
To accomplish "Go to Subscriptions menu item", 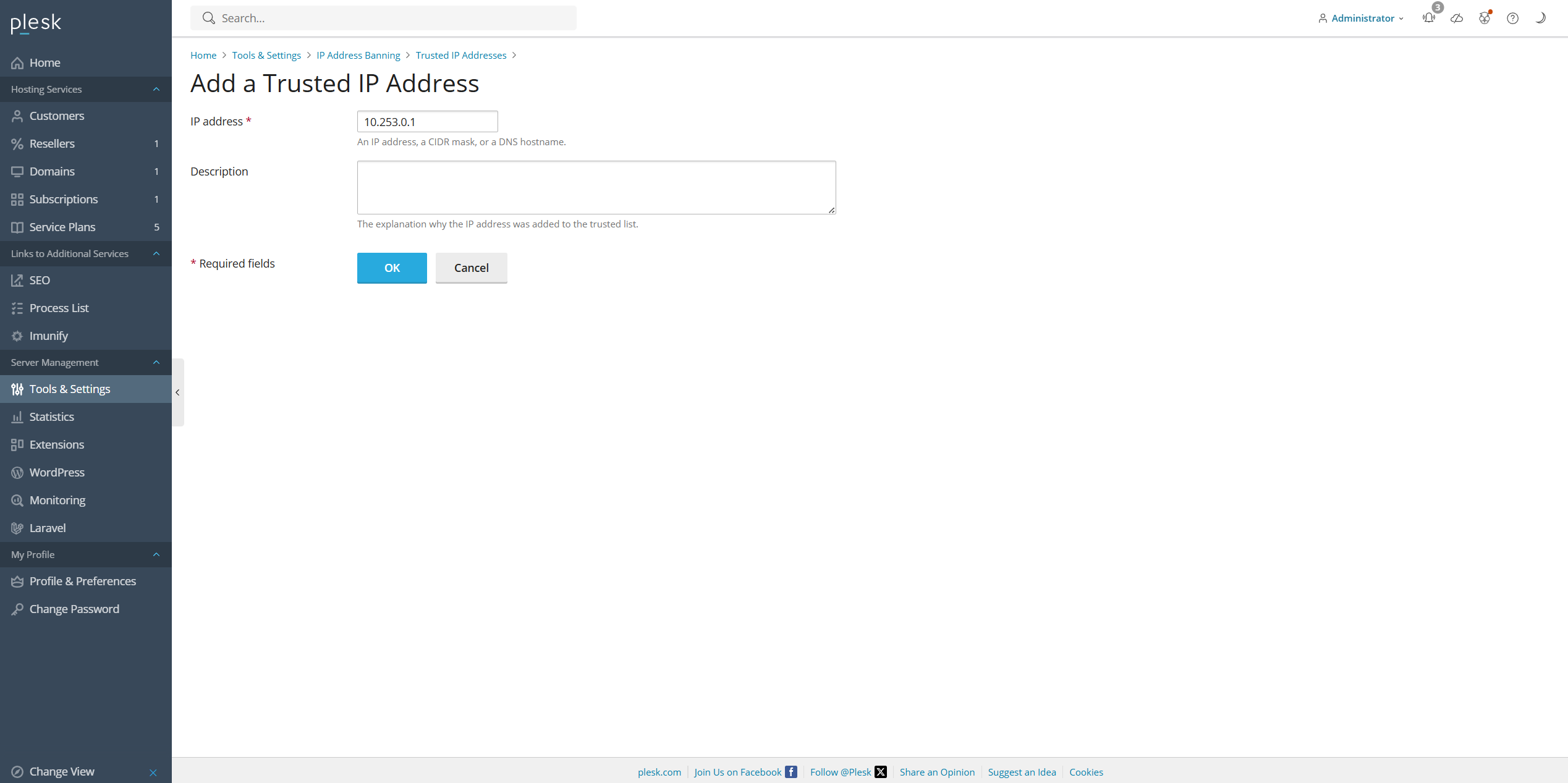I will pyautogui.click(x=86, y=200).
